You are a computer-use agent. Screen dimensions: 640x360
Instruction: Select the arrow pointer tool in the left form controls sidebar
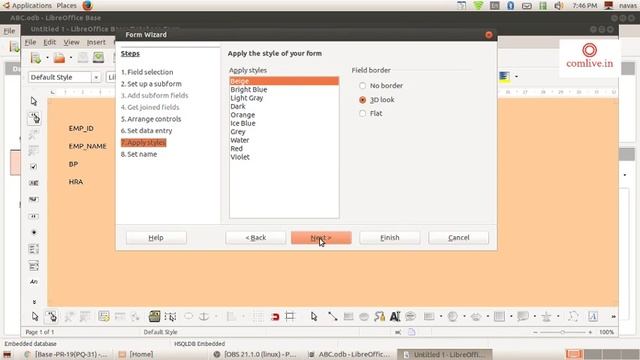(x=34, y=101)
